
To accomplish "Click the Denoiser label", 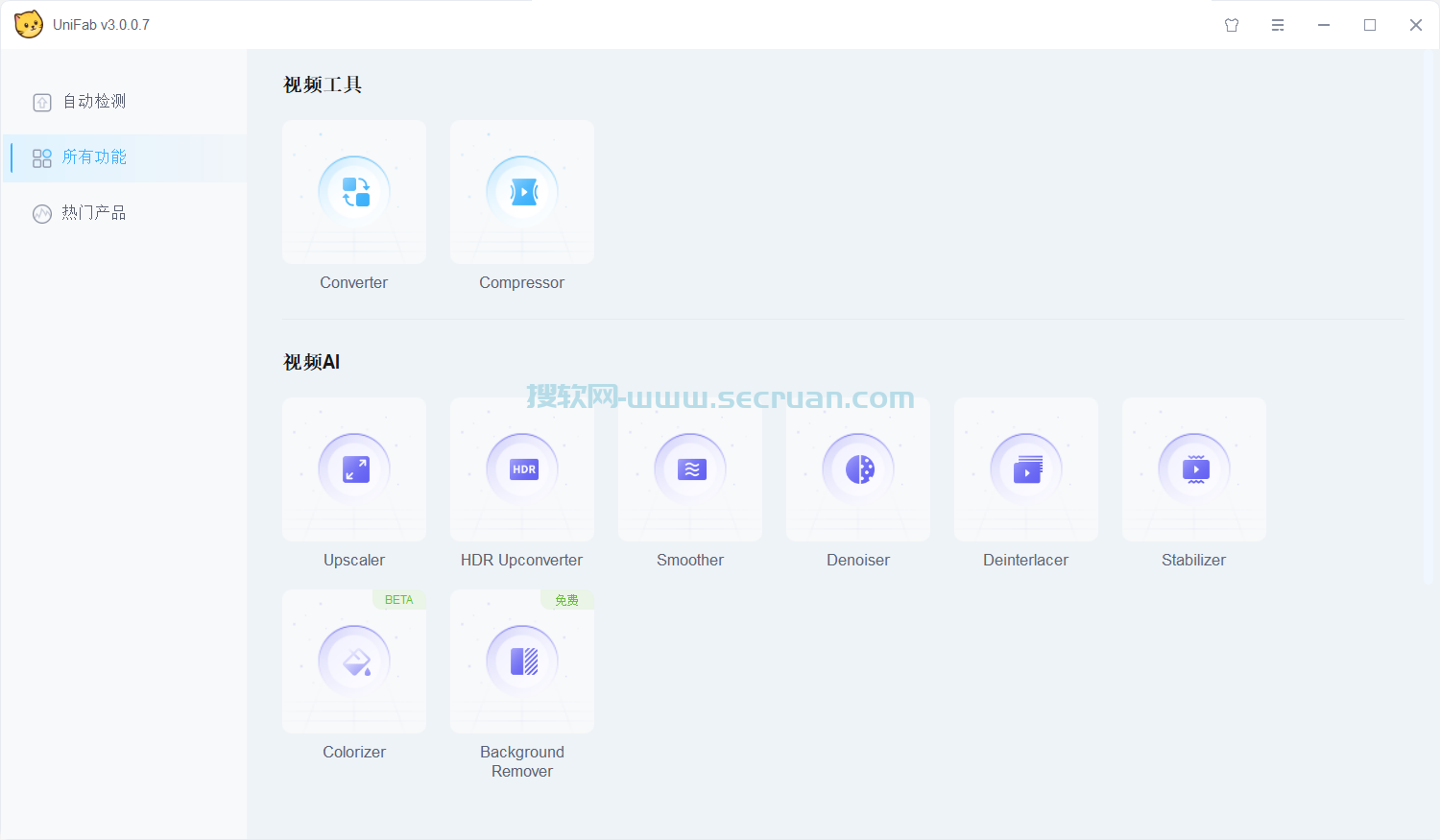I will tap(858, 560).
